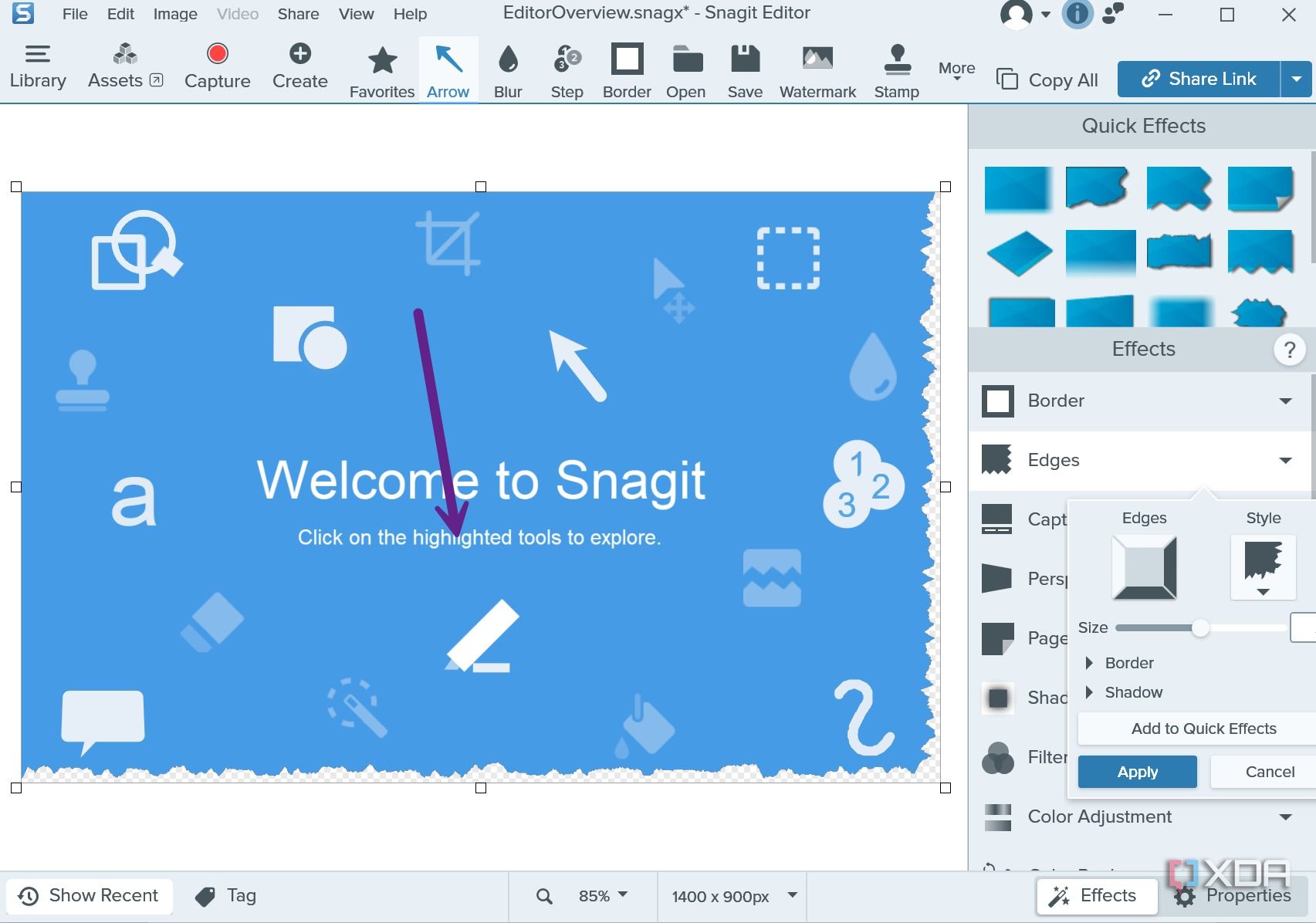Viewport: 1316px width, 923px height.
Task: Click the Open folder icon
Action: coord(686,72)
